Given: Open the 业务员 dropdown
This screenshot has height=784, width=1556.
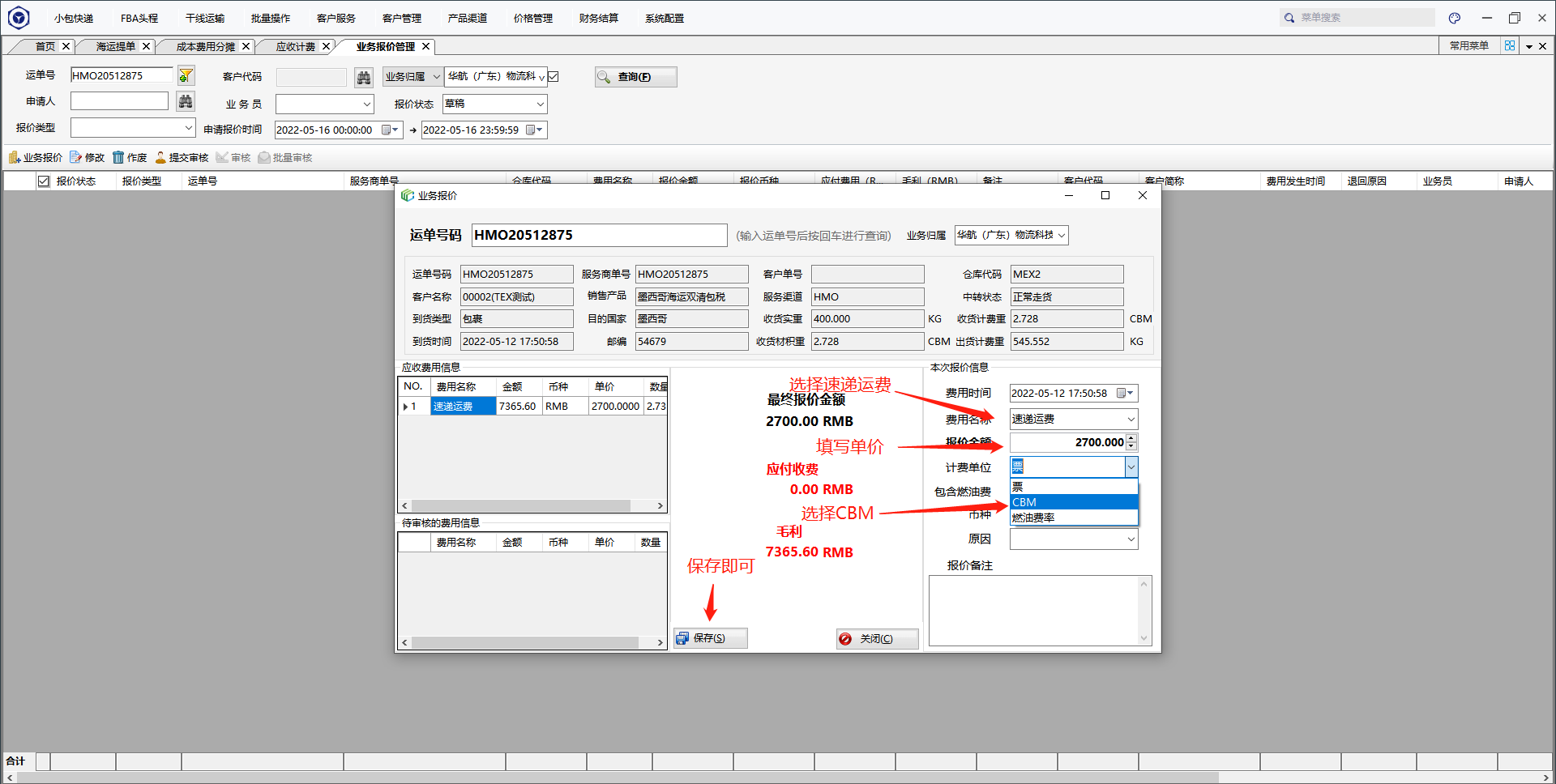Looking at the screenshot, I should point(366,104).
